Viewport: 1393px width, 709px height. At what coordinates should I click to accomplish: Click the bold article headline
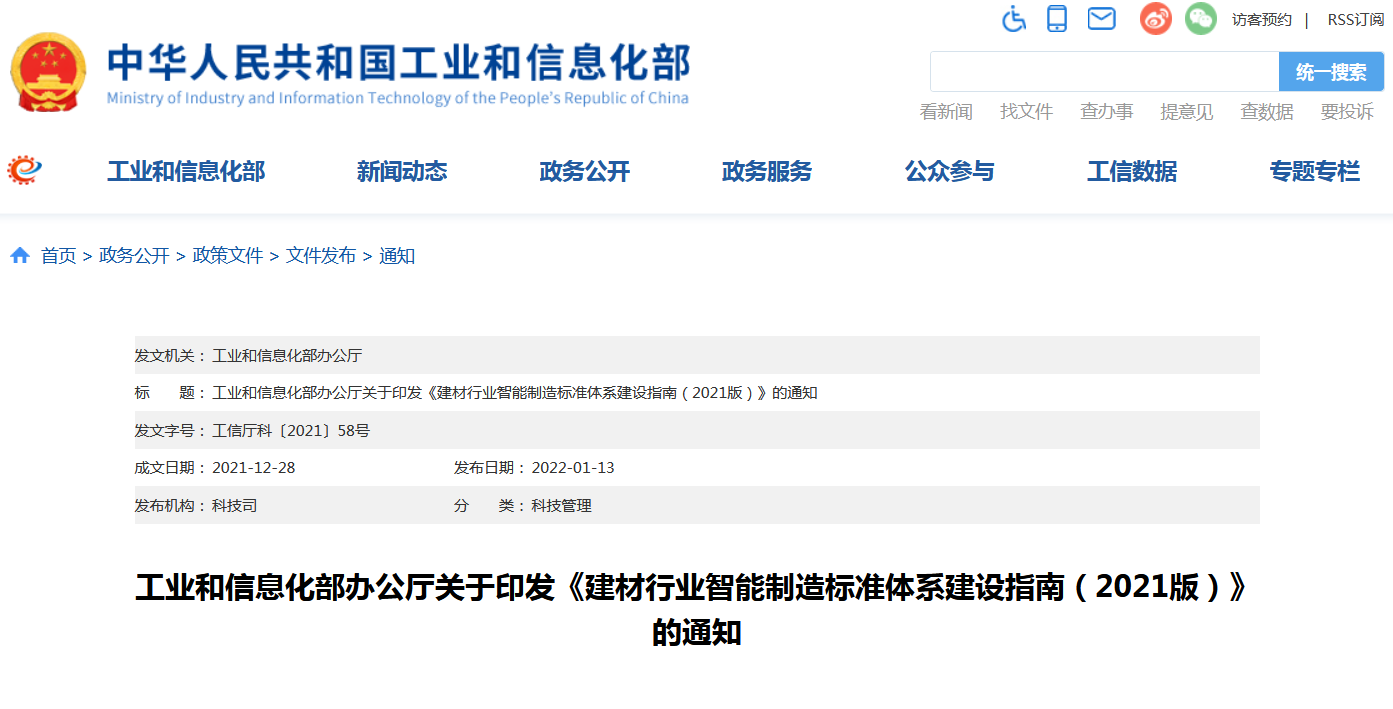click(x=697, y=610)
